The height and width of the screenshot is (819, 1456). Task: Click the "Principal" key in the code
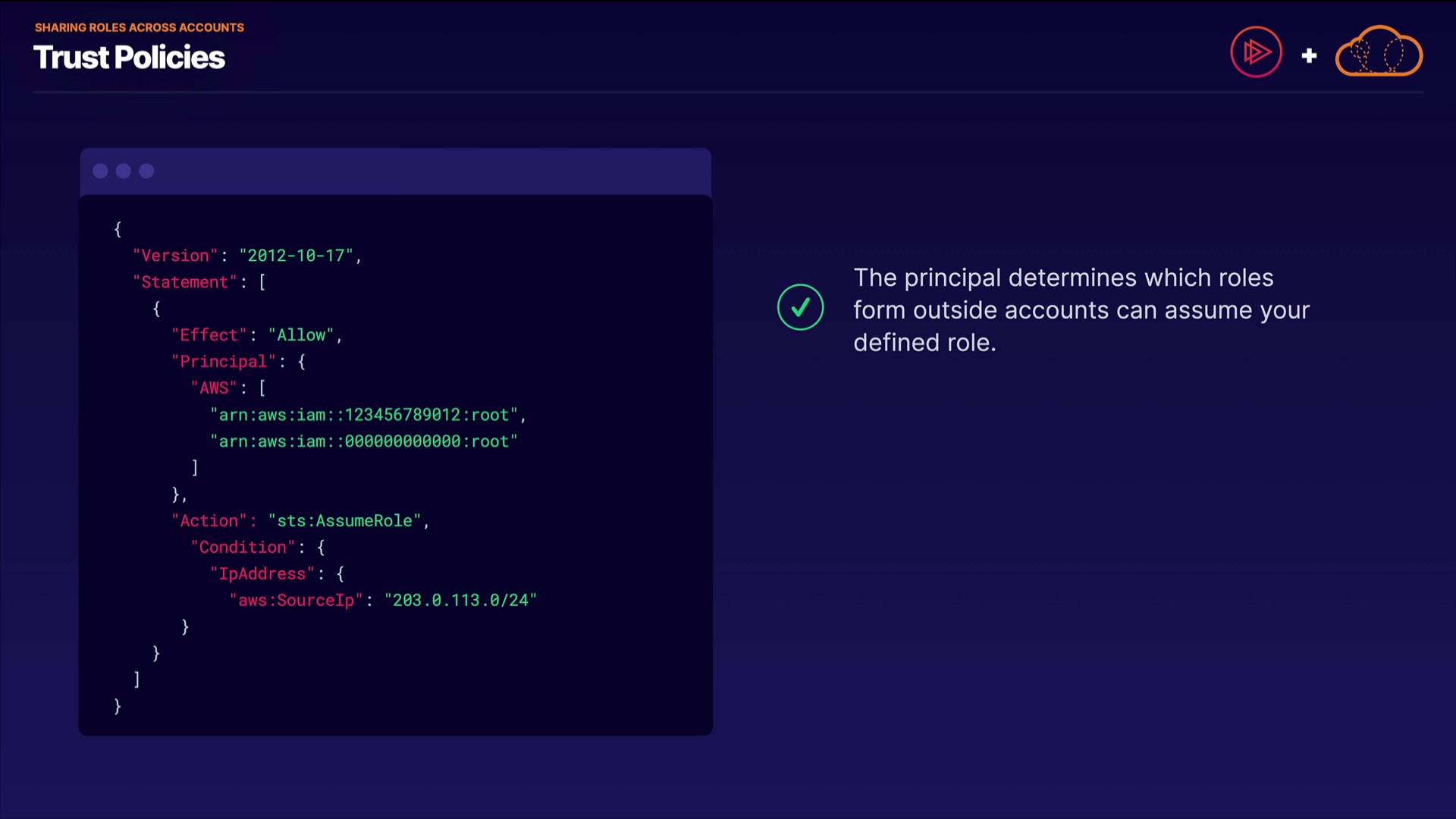click(x=223, y=362)
